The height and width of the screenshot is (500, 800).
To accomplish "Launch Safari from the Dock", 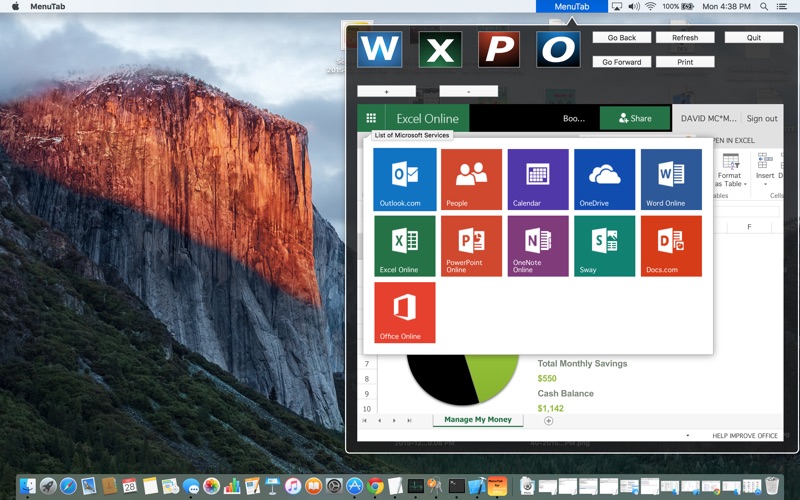I will (x=68, y=486).
